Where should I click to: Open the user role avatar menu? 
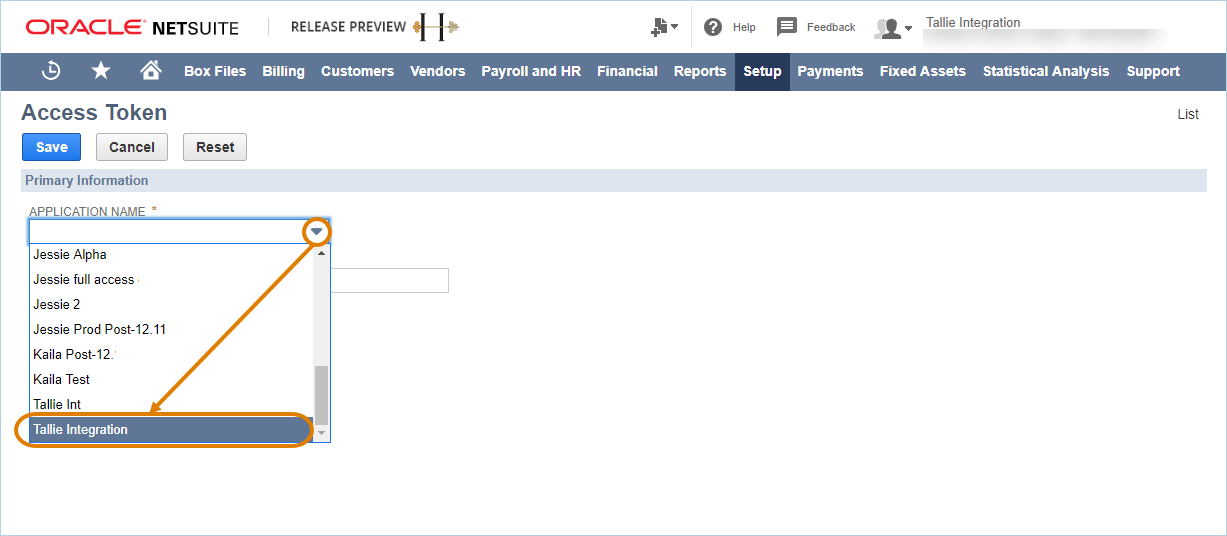coord(893,28)
